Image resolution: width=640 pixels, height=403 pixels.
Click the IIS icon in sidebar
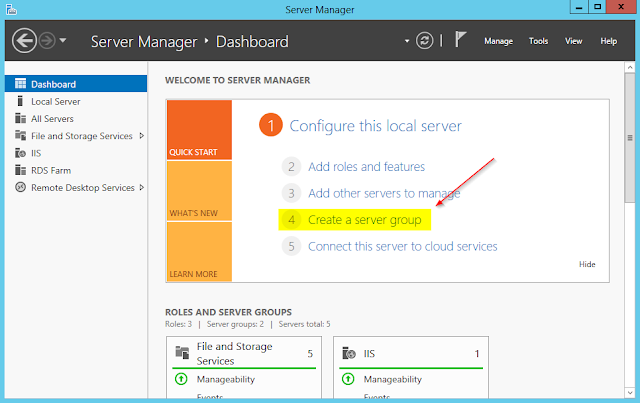pos(21,153)
